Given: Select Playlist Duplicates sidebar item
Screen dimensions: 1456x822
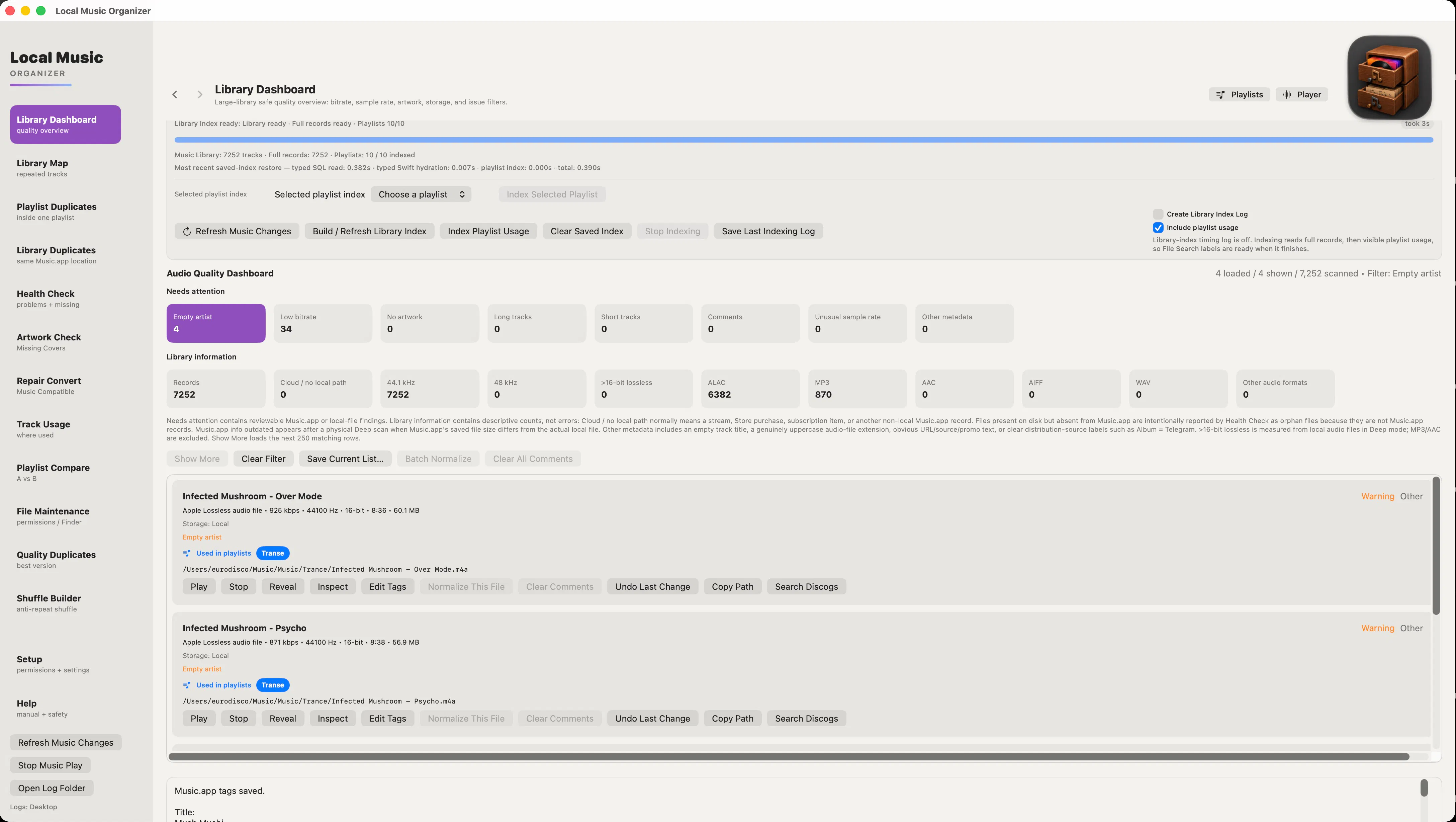Looking at the screenshot, I should click(x=66, y=212).
